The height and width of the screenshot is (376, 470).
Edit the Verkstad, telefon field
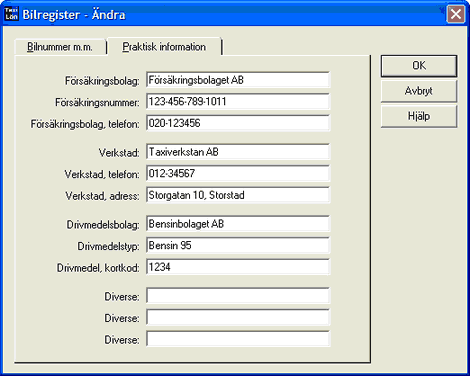click(x=238, y=173)
